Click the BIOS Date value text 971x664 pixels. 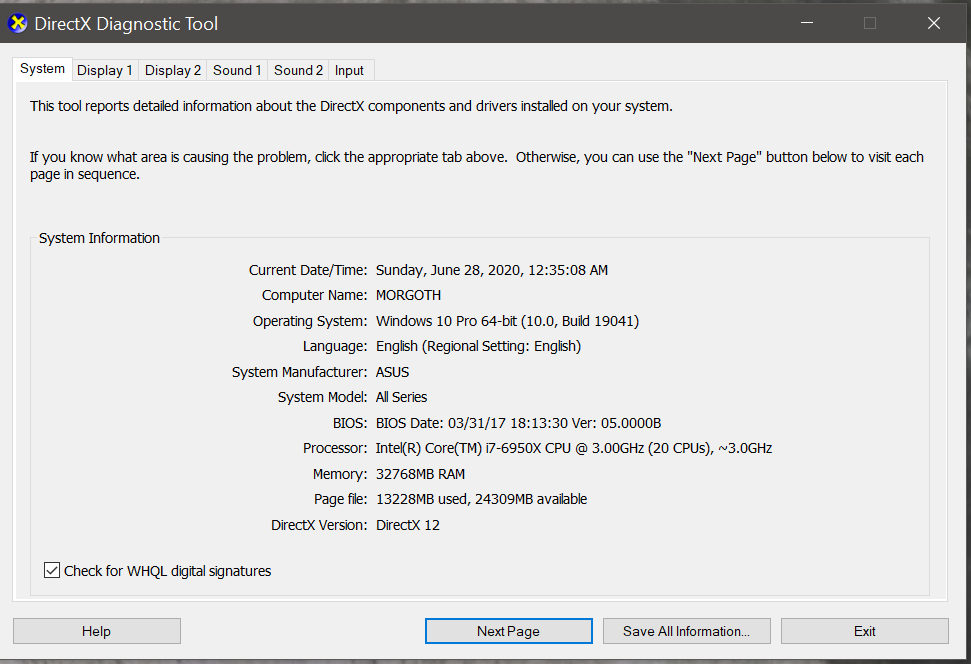pos(518,423)
